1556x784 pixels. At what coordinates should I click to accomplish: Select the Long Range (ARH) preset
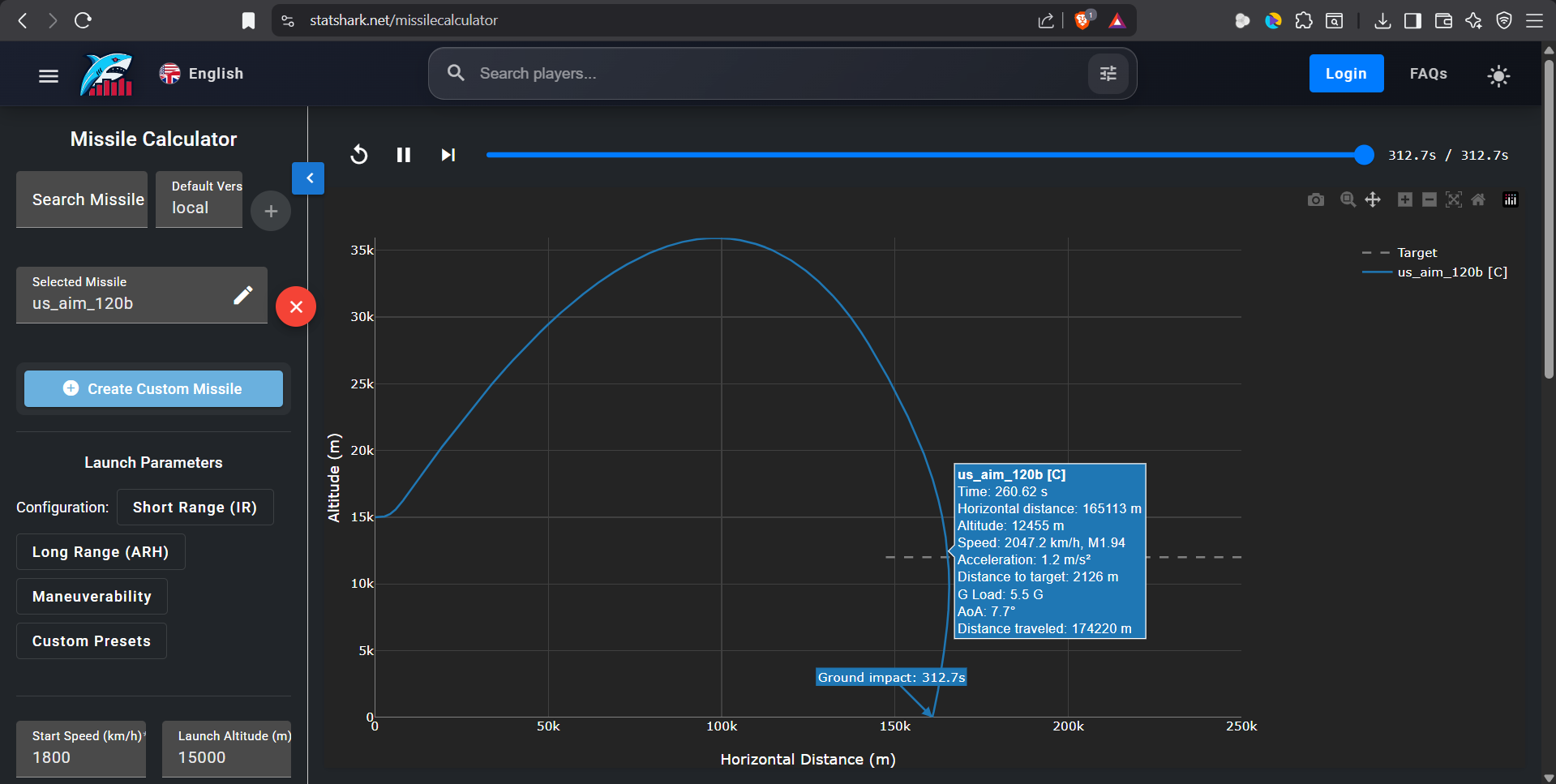click(101, 552)
